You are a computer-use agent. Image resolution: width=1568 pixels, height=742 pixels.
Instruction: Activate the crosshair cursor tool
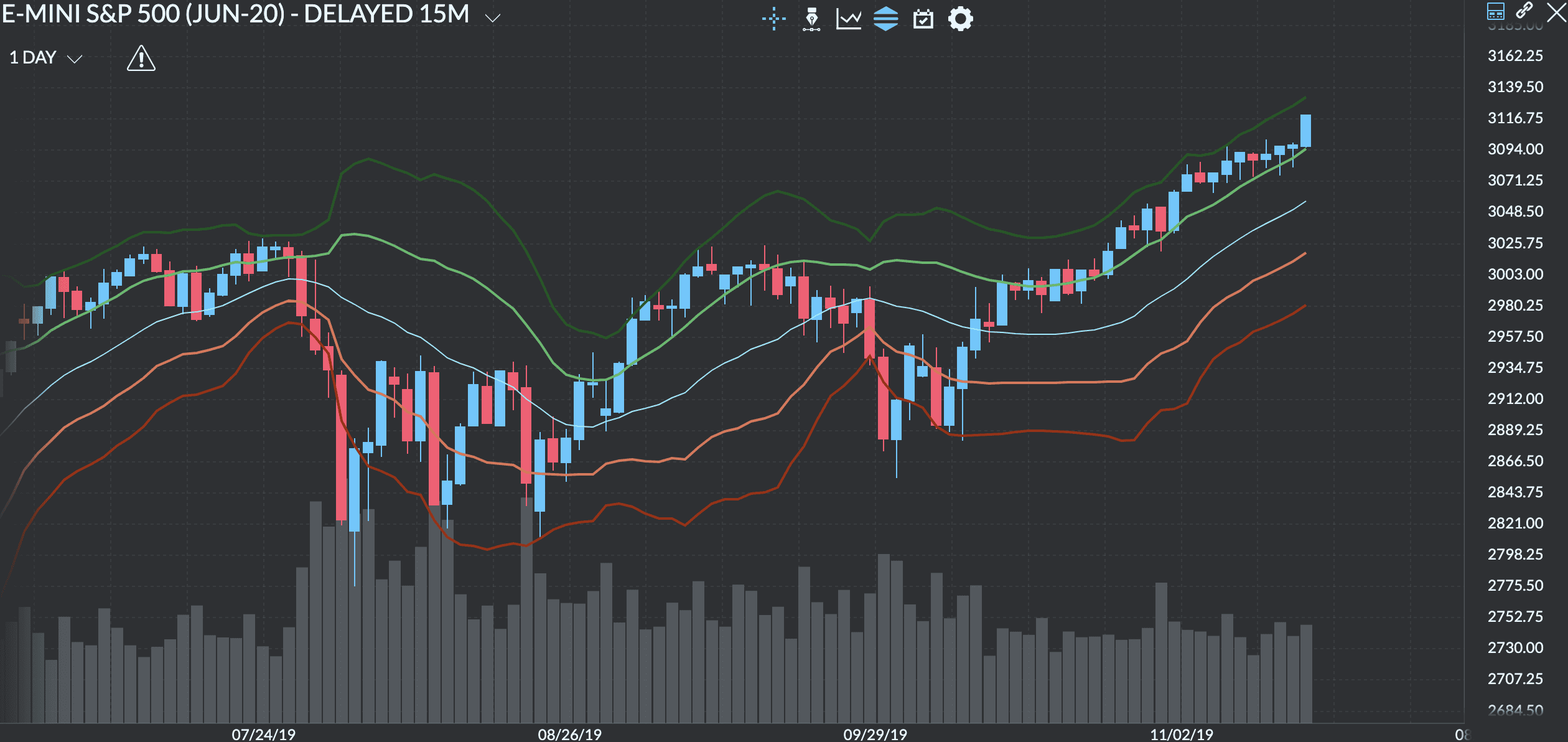773,19
